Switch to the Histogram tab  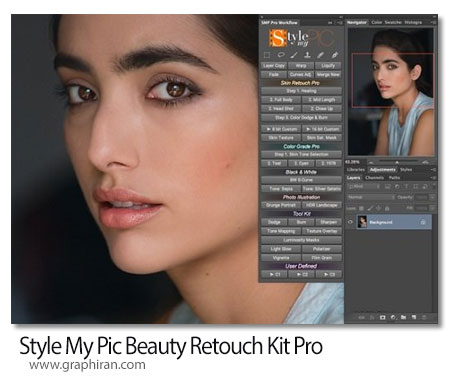[413, 22]
